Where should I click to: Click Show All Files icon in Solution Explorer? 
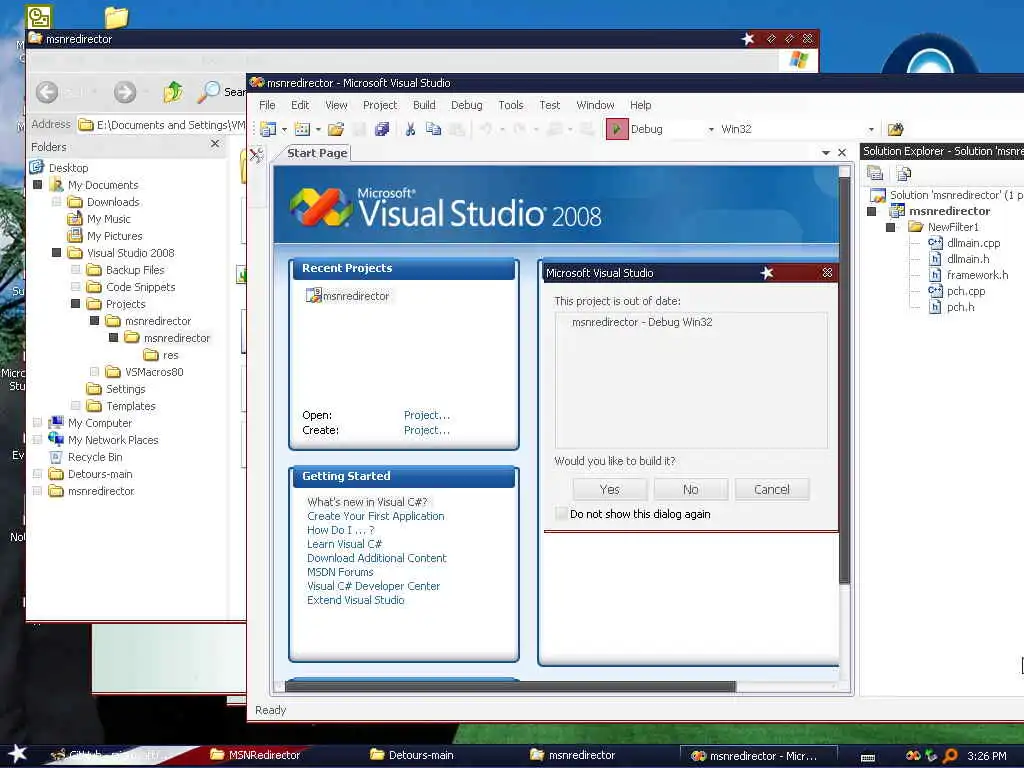point(904,173)
